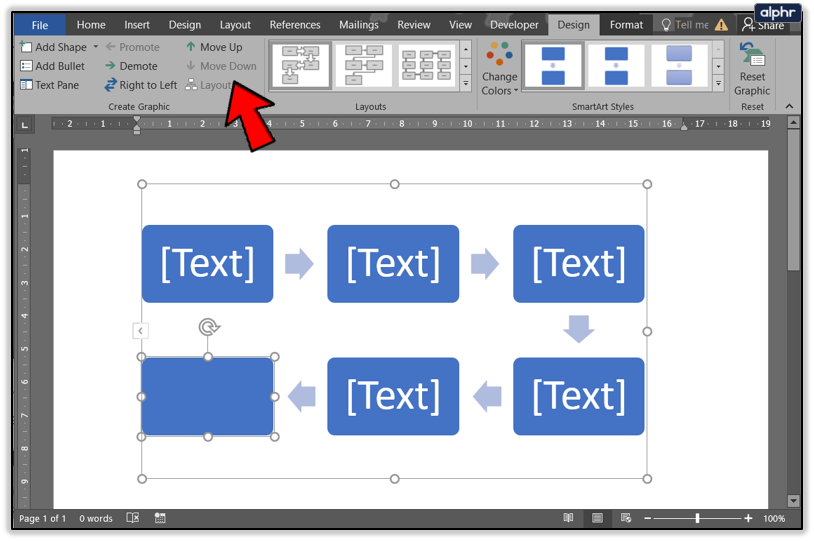814x541 pixels.
Task: Switch to Web Layout view
Action: pos(626,518)
